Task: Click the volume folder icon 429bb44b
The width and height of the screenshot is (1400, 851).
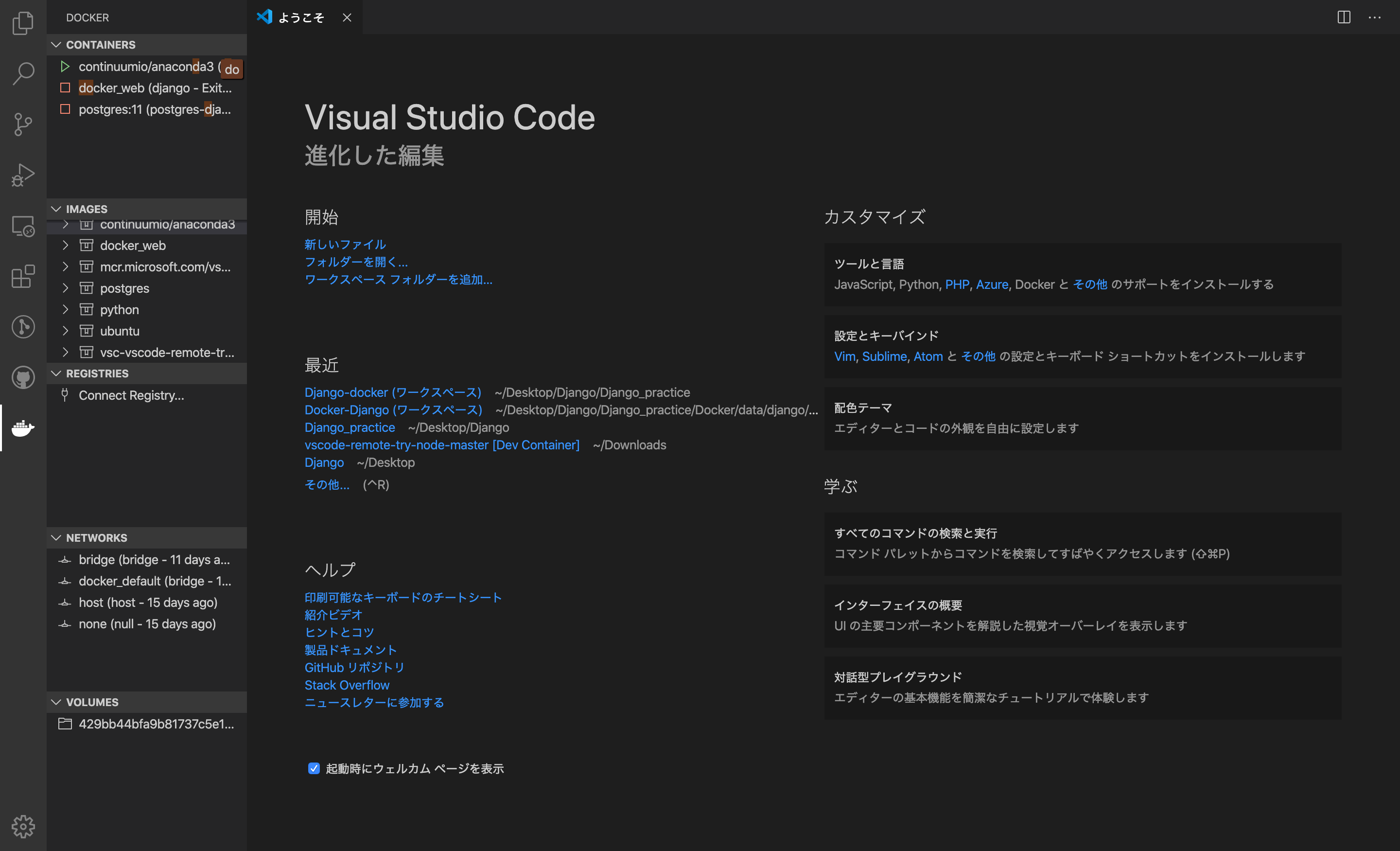Action: click(65, 724)
